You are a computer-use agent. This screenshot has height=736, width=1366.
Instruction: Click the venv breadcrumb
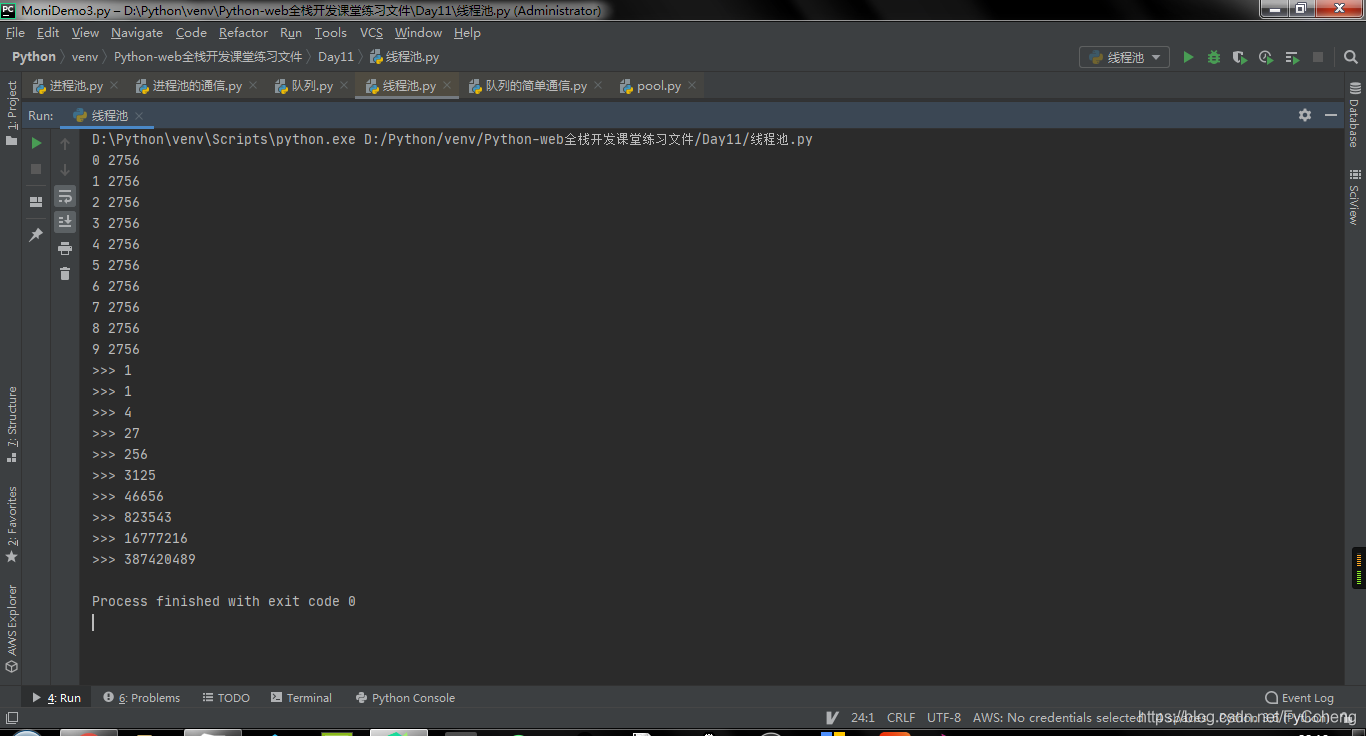[85, 57]
